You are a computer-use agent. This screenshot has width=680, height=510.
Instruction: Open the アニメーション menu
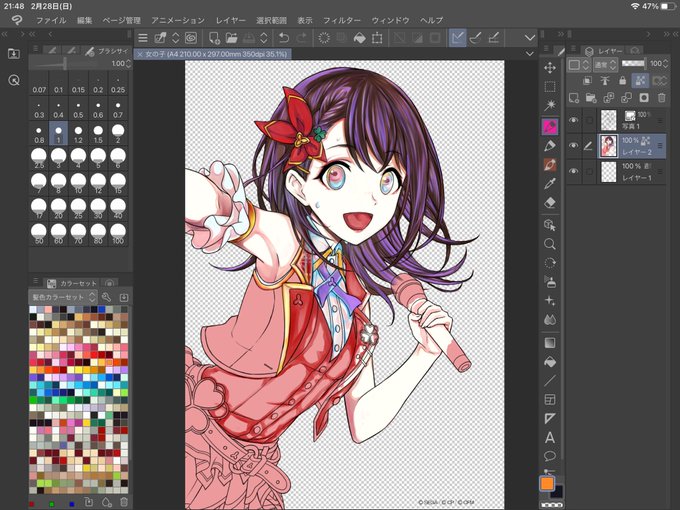click(x=178, y=20)
